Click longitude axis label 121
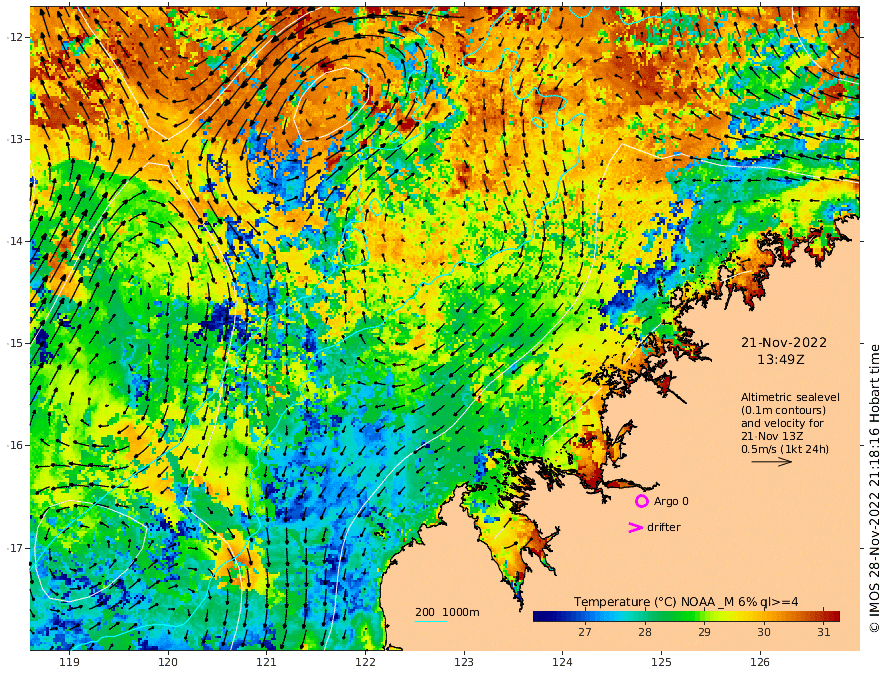880x680 pixels. click(x=267, y=662)
